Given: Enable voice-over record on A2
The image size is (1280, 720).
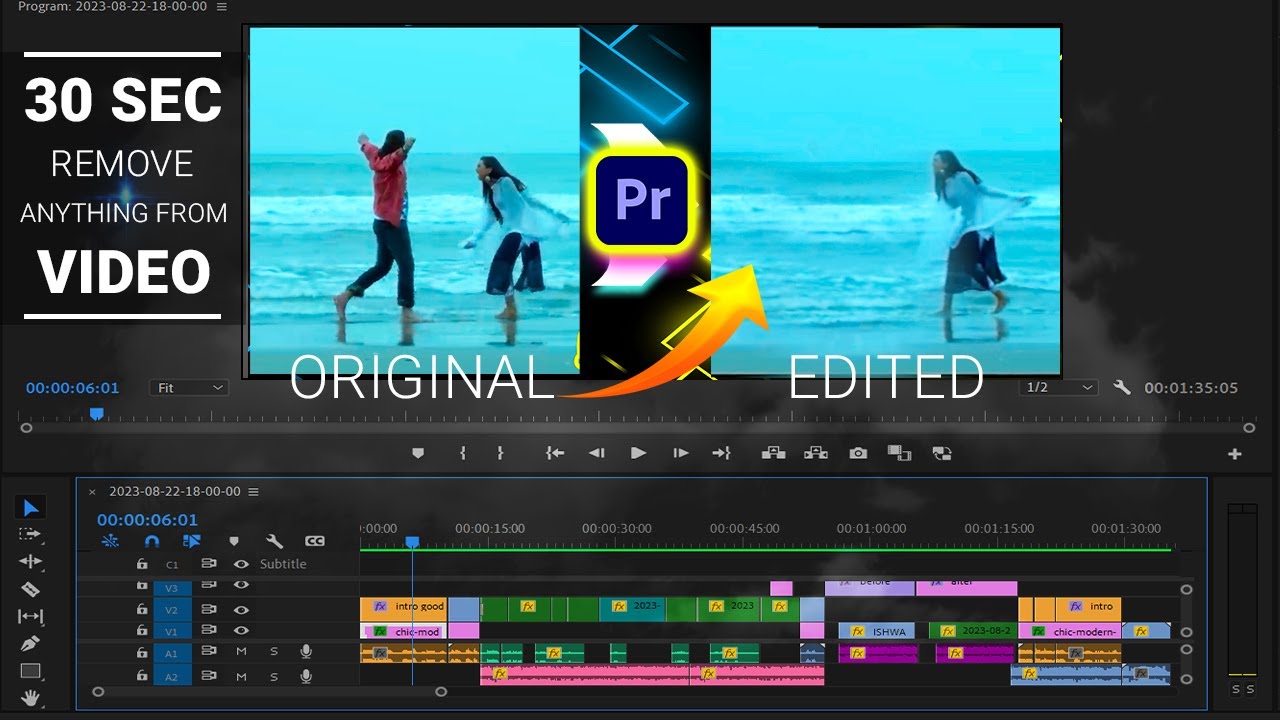Looking at the screenshot, I should click(306, 677).
